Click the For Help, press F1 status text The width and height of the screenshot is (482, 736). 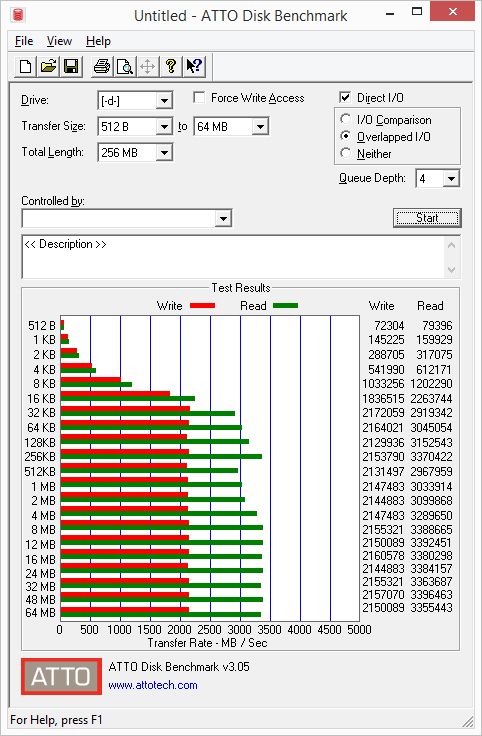56,720
